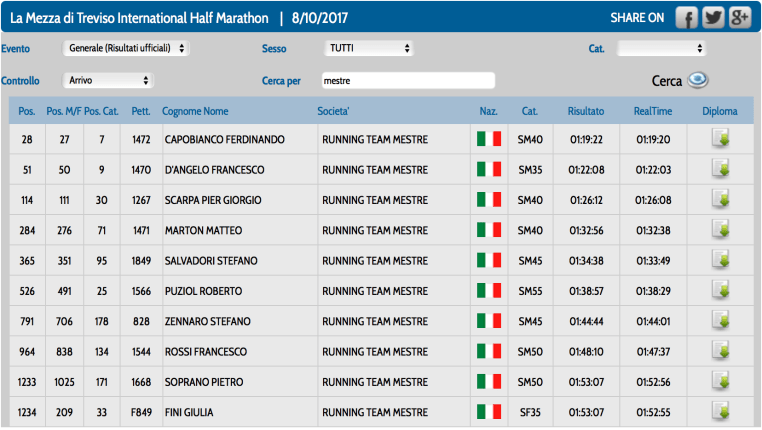Screen dimensions: 762x430
Task: Download diploma for D'Angelo Francesco
Action: [x=719, y=169]
